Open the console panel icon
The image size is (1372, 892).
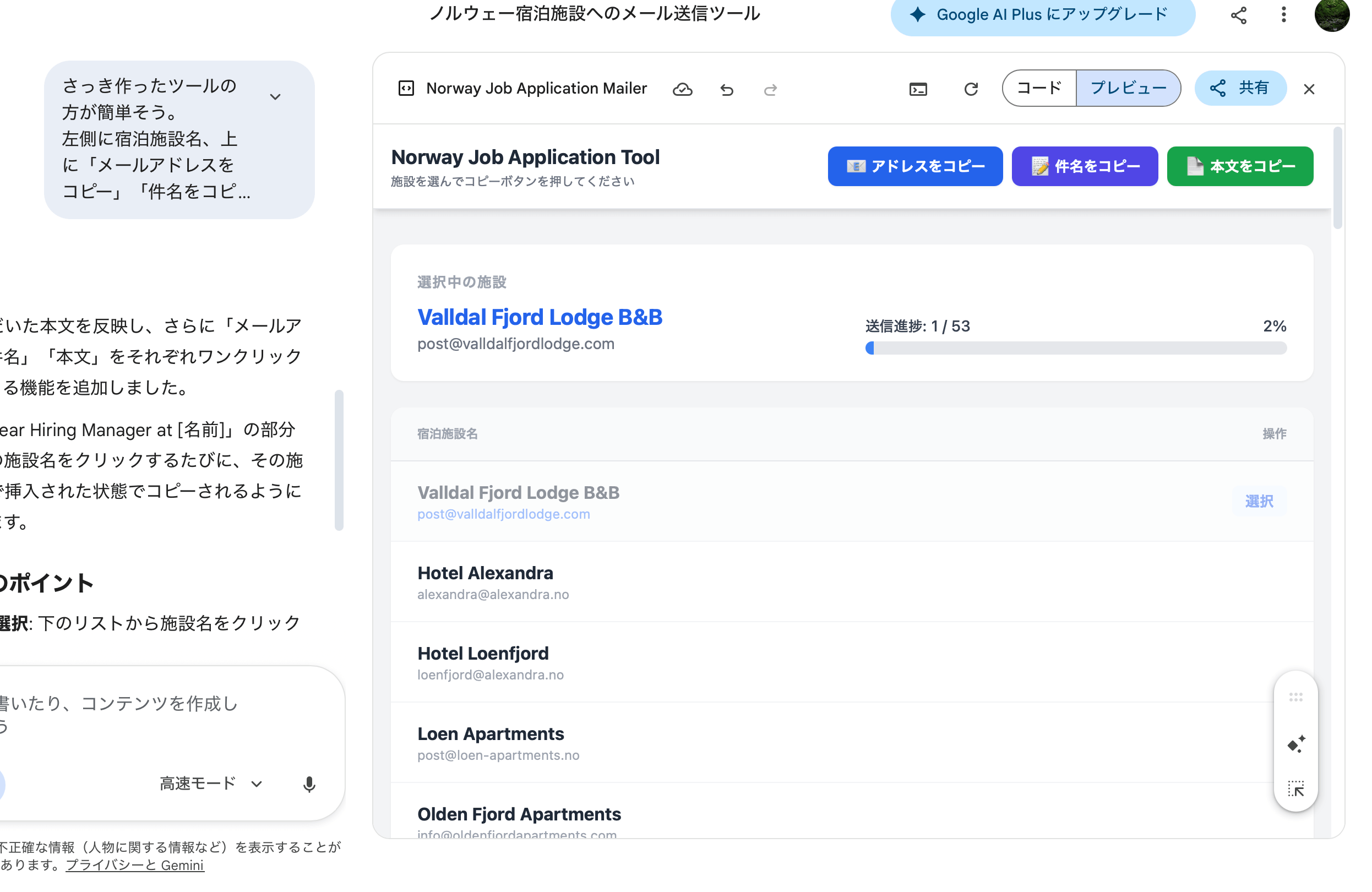(918, 89)
